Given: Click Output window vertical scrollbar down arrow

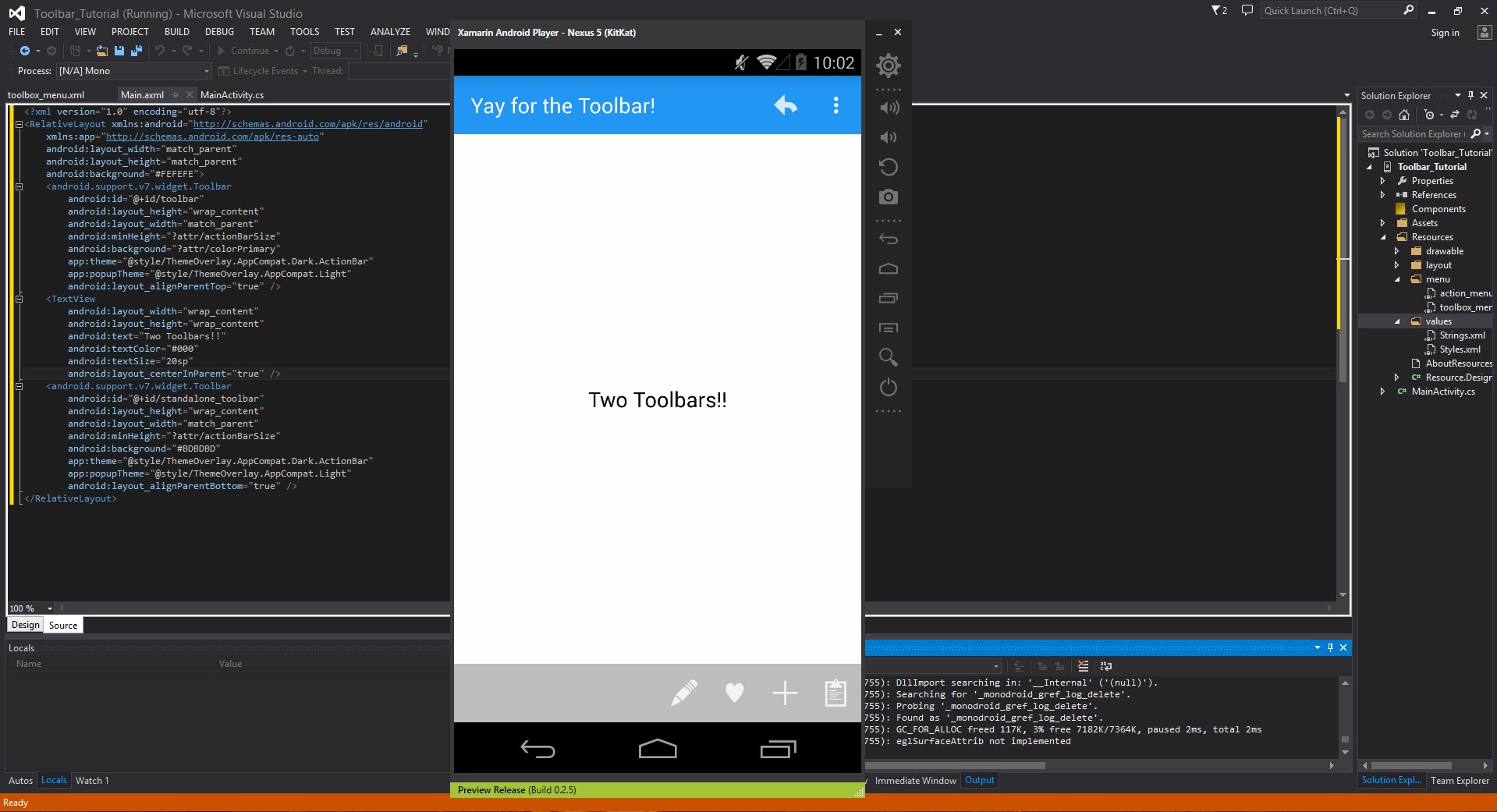Looking at the screenshot, I should coord(1345,753).
